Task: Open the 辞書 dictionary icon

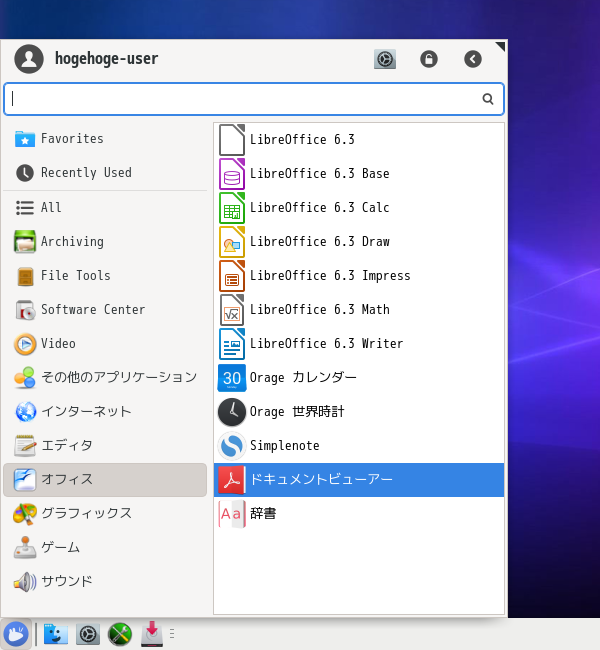Action: (x=232, y=514)
